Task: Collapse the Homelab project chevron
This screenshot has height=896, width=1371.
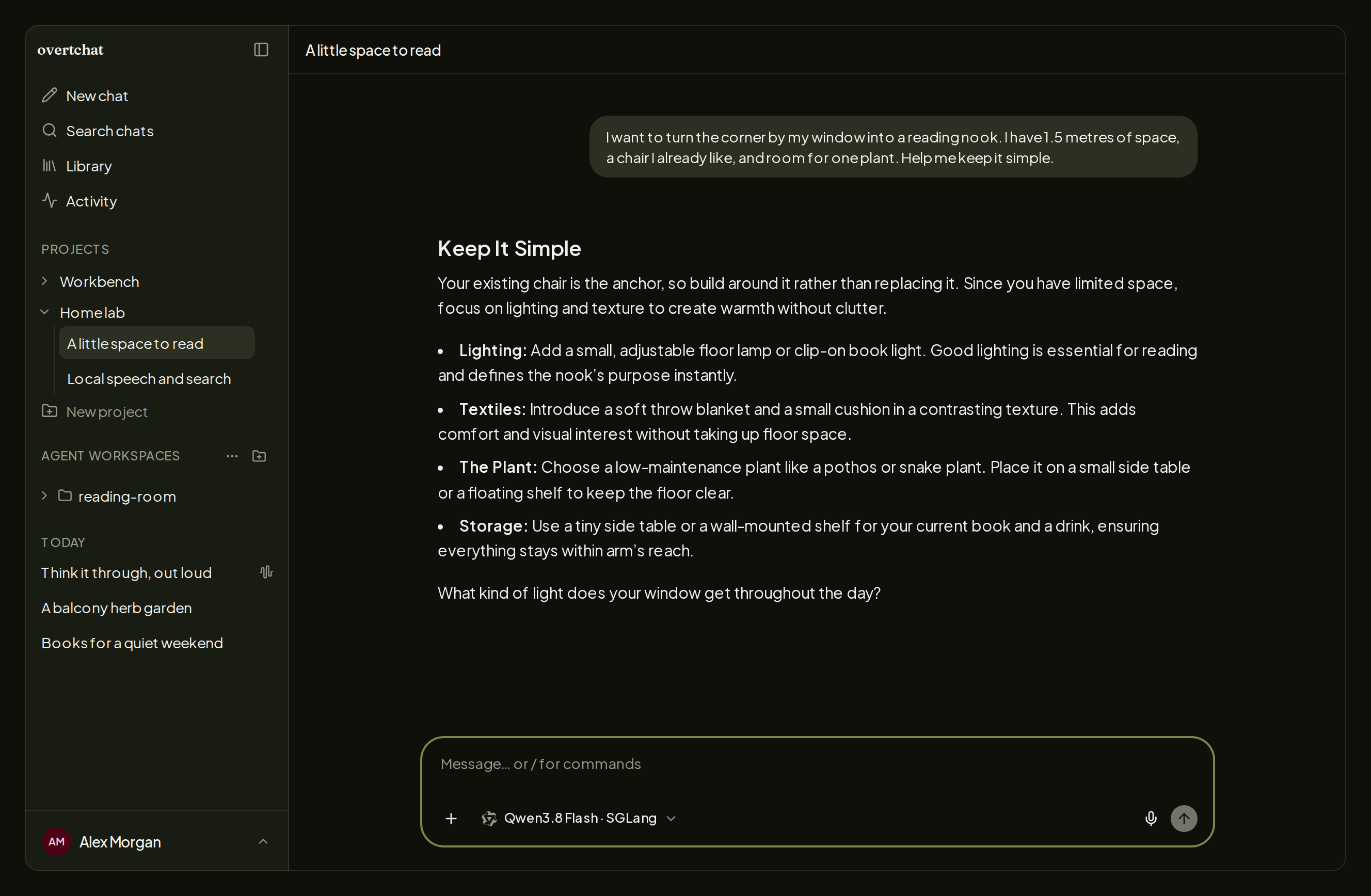Action: pyautogui.click(x=44, y=312)
